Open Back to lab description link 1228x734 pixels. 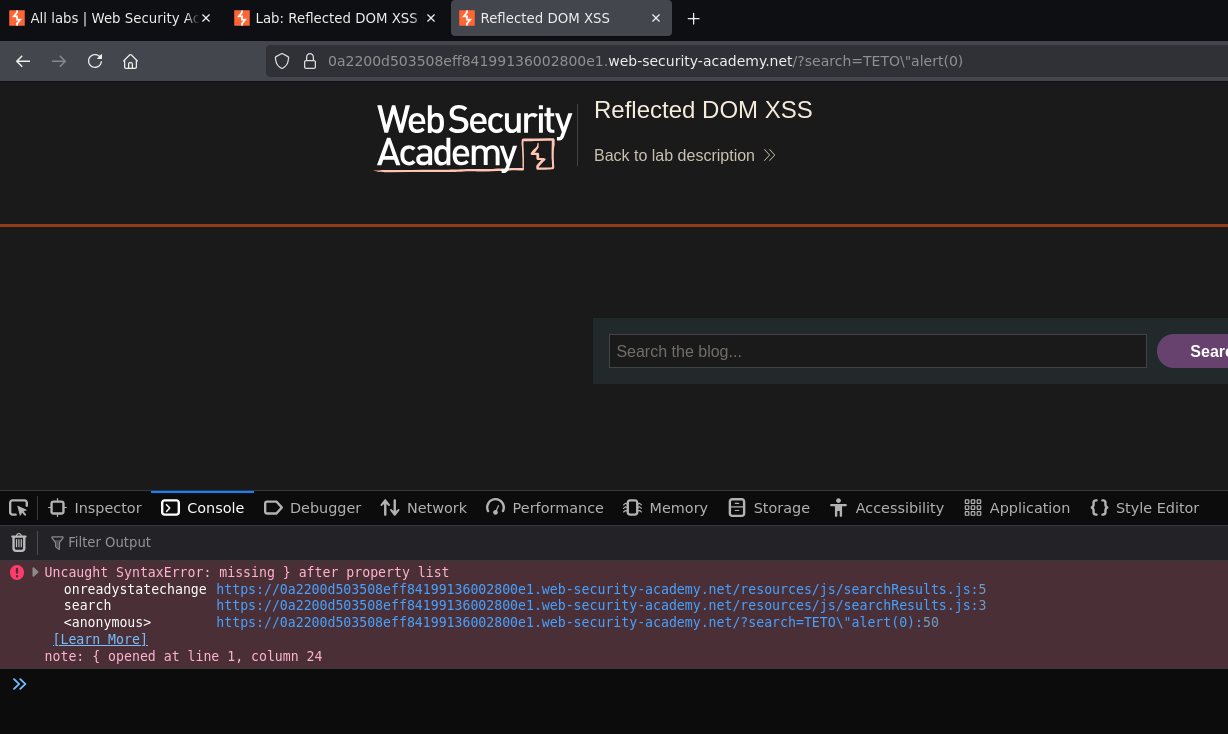[685, 155]
